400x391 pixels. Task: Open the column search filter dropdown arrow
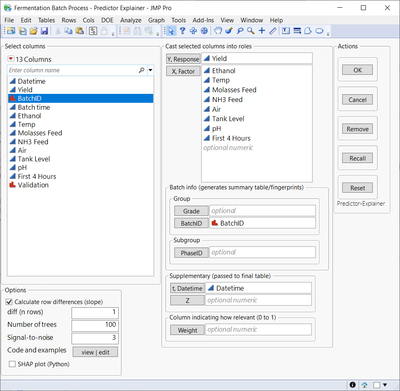click(x=150, y=70)
